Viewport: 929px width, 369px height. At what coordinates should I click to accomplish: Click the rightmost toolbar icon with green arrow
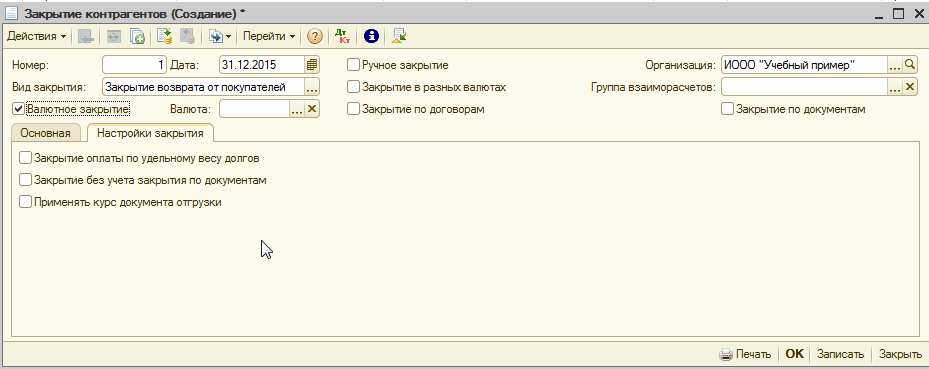399,37
